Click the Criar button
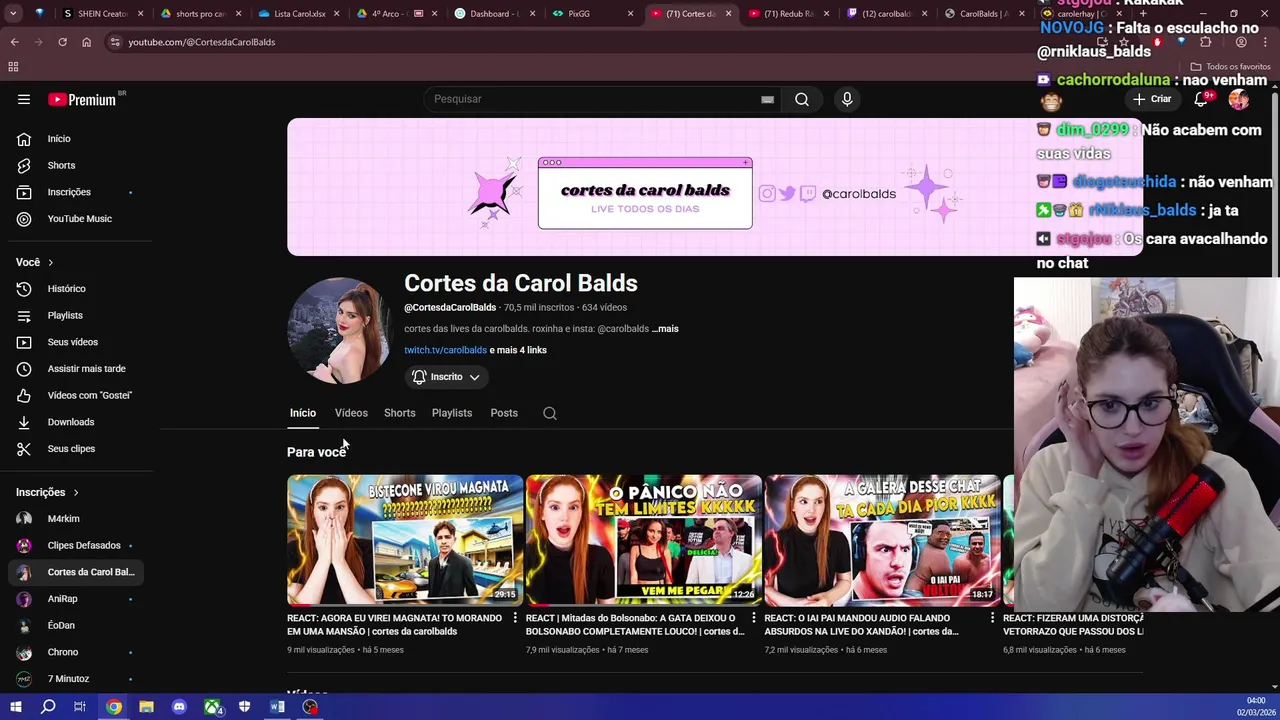 1152,99
